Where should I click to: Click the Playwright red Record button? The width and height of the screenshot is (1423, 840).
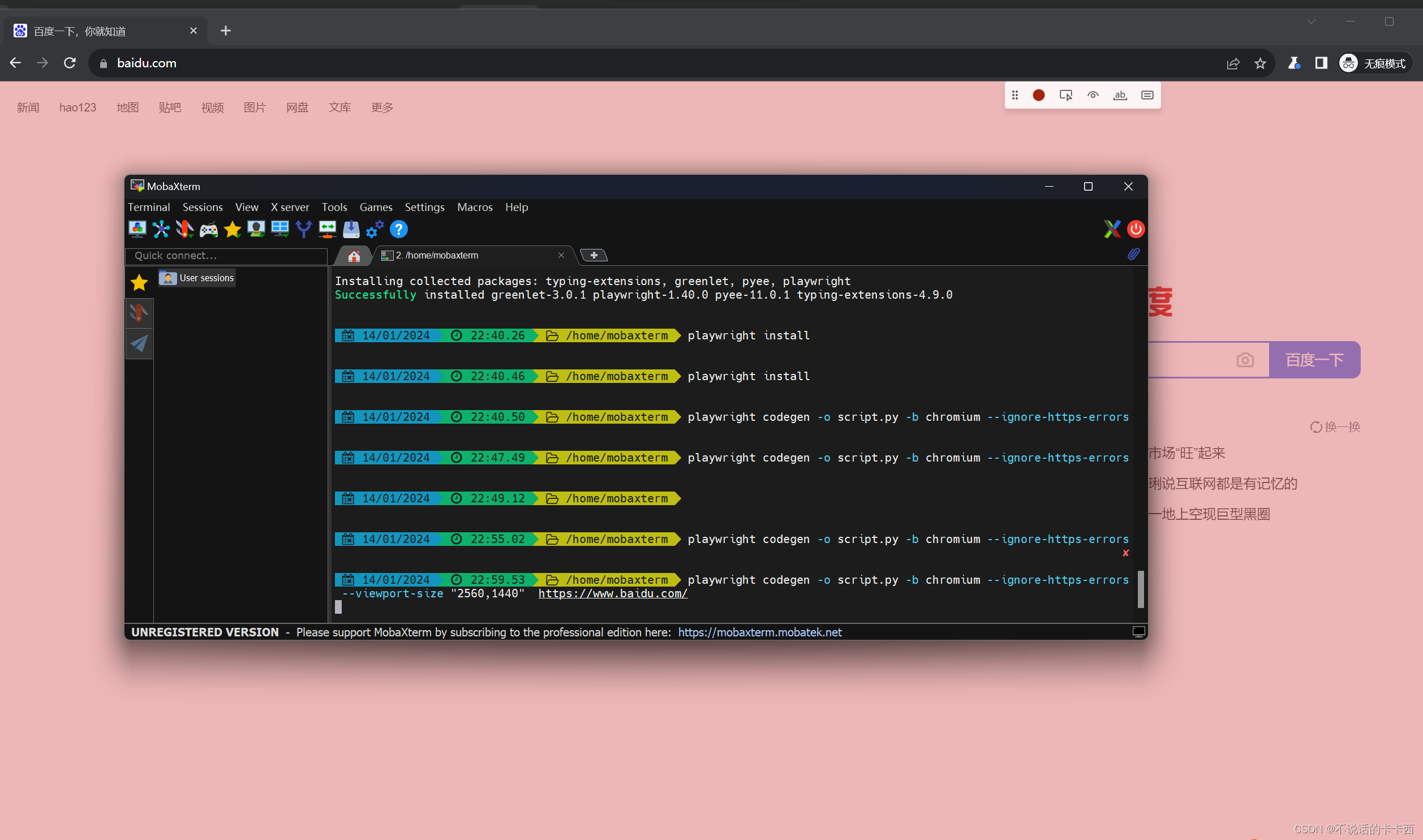(x=1039, y=95)
